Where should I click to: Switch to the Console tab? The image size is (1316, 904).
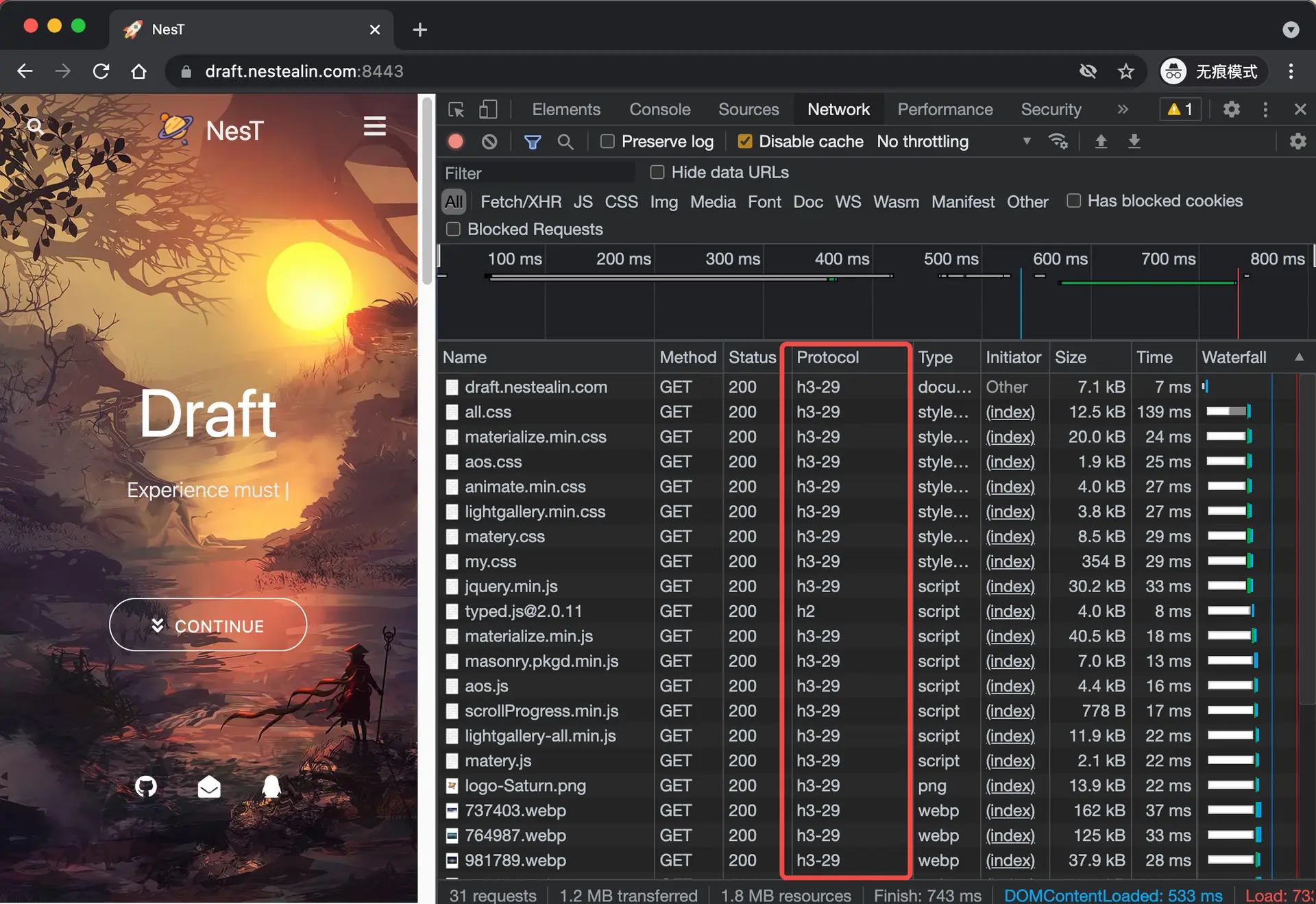[660, 110]
